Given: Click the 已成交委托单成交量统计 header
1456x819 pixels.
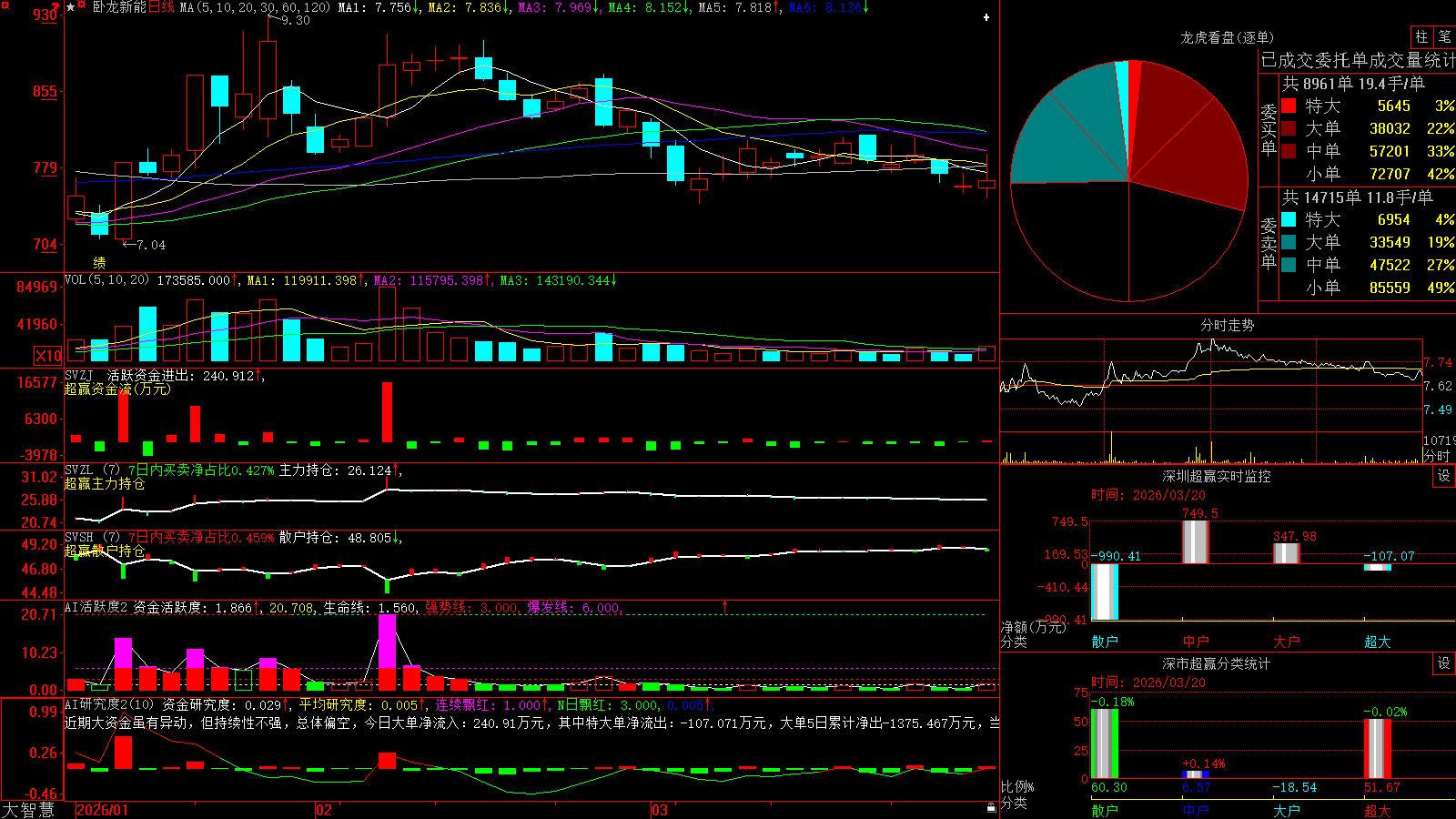Looking at the screenshot, I should [1358, 60].
